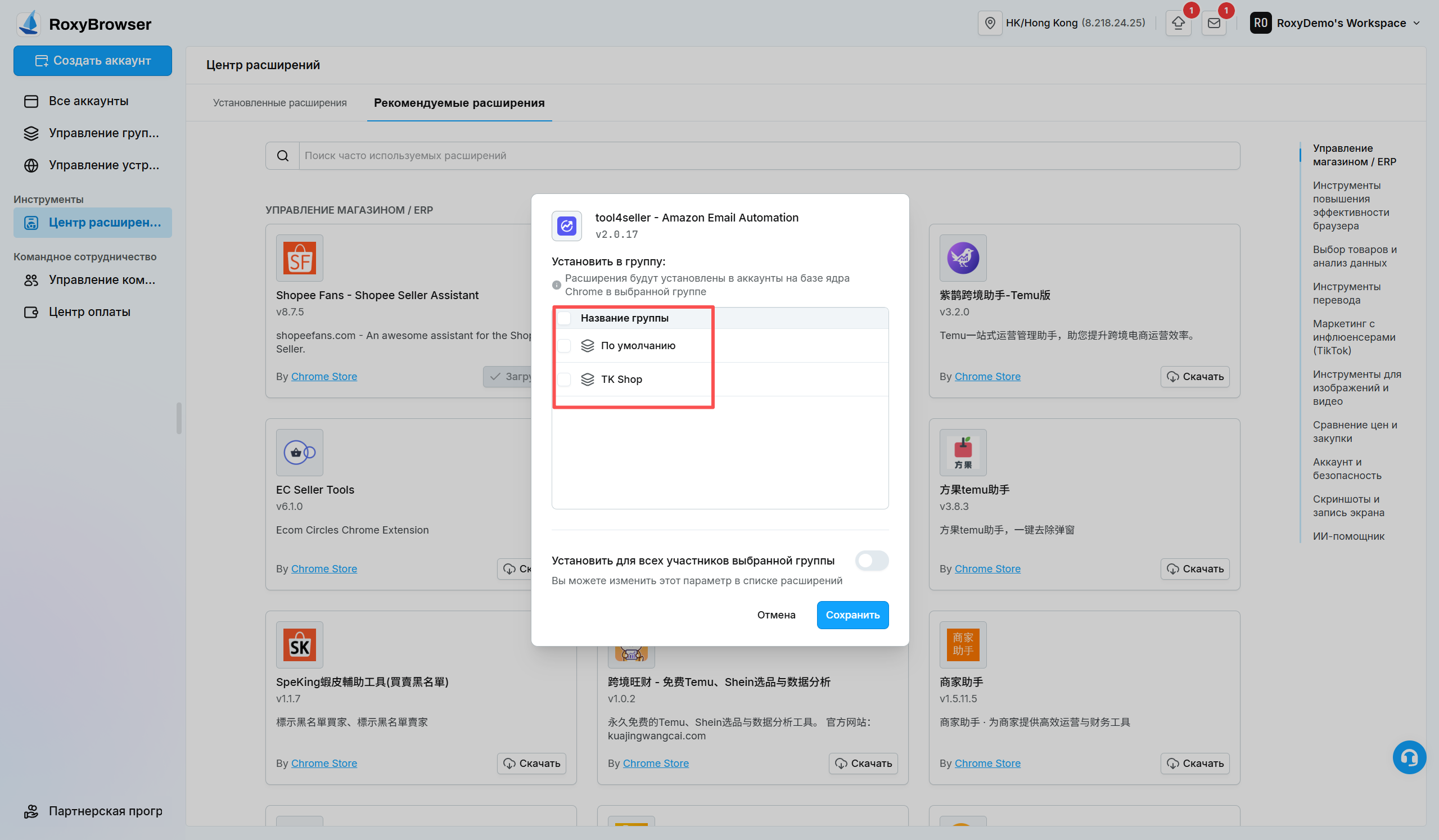Click the 紫鹊跨境助手 purple bird icon
This screenshot has height=840, width=1439.
pos(963,258)
